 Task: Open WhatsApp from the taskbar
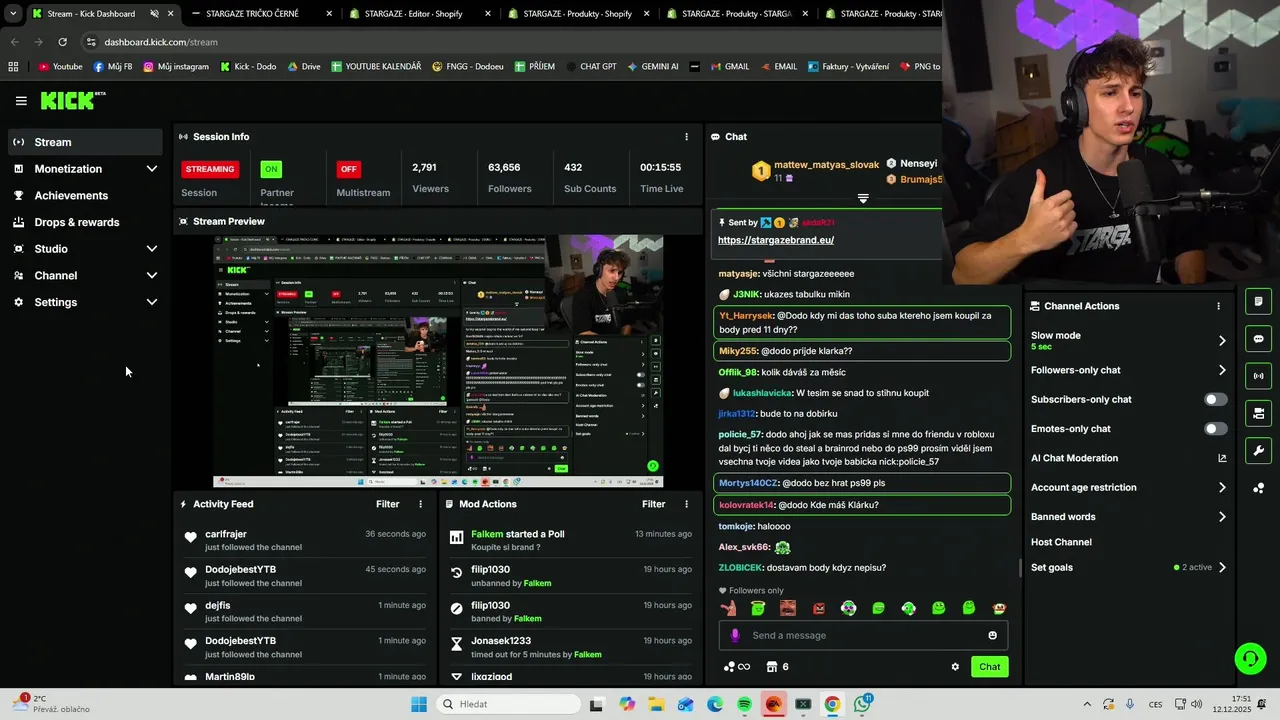coord(861,704)
